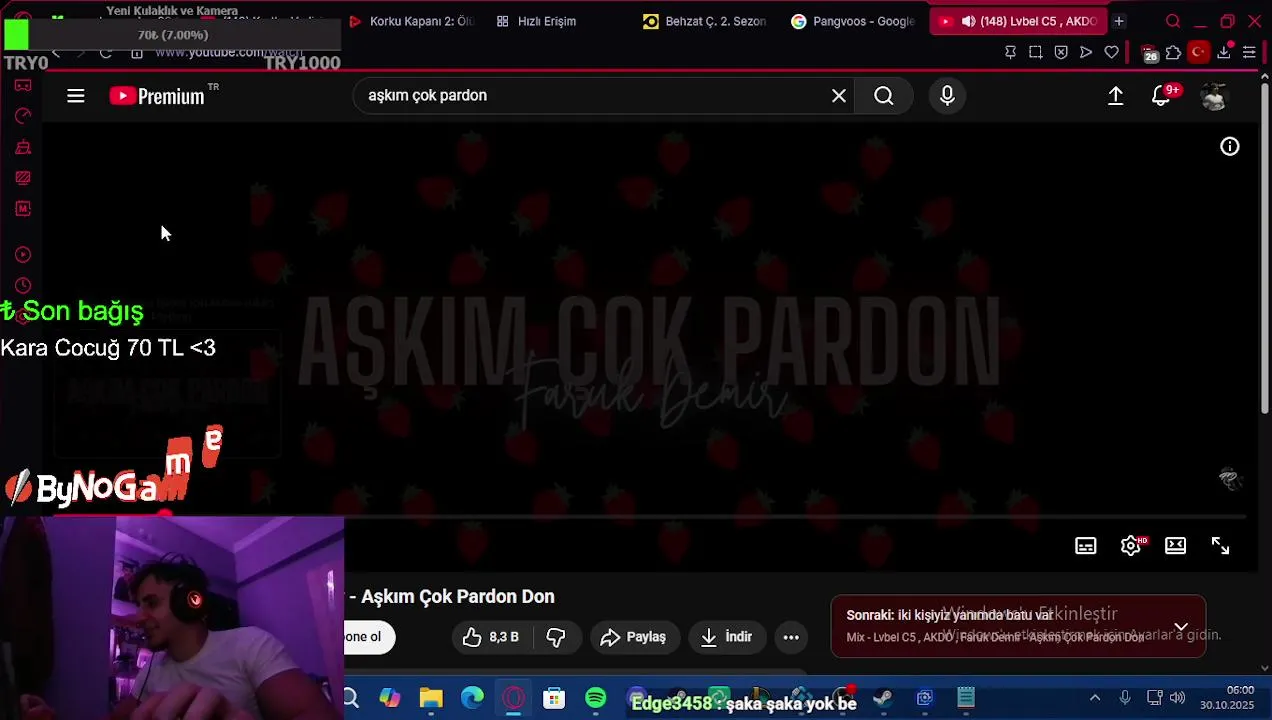Open the sidebar M (GX Mods) icon
This screenshot has width=1272, height=720.
23,208
